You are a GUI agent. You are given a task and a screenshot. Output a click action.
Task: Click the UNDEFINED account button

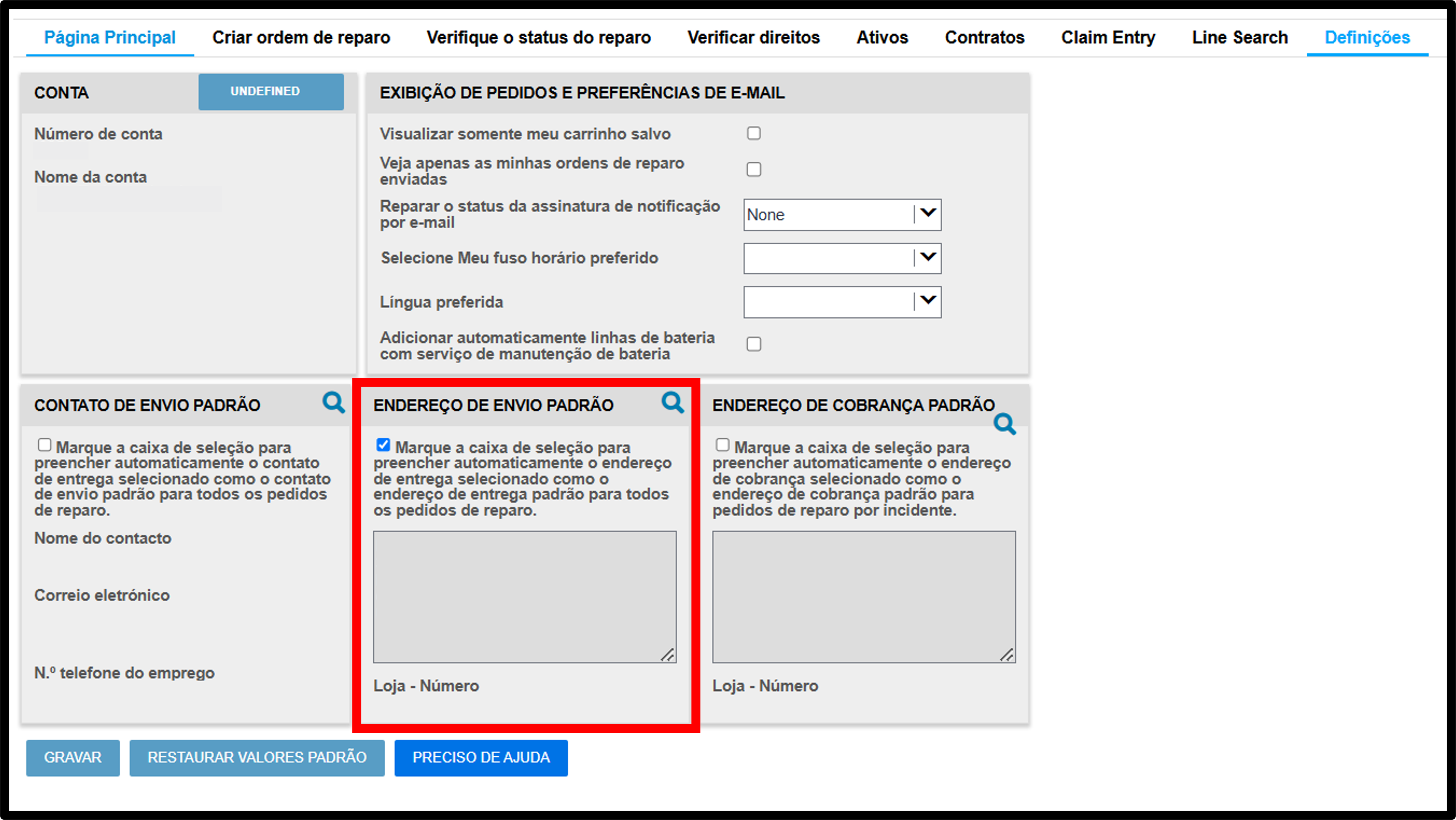pos(271,92)
